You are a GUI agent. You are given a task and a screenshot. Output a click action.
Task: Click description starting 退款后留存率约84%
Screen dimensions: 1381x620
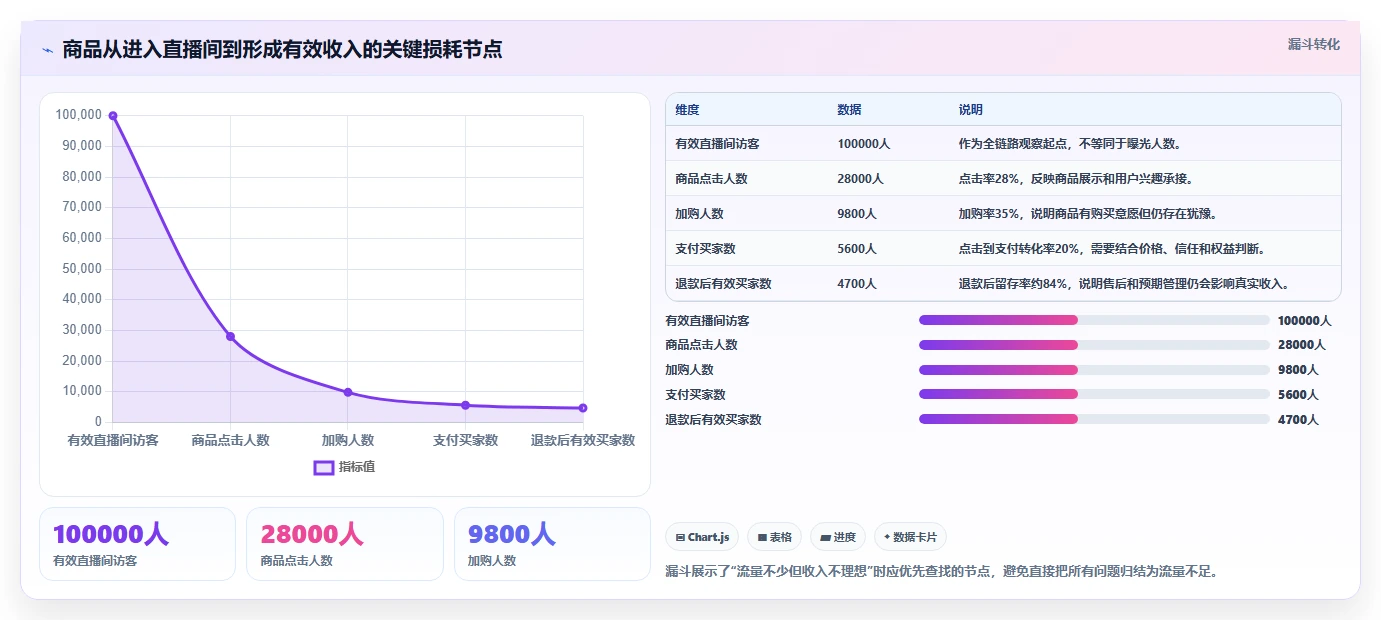[1124, 284]
